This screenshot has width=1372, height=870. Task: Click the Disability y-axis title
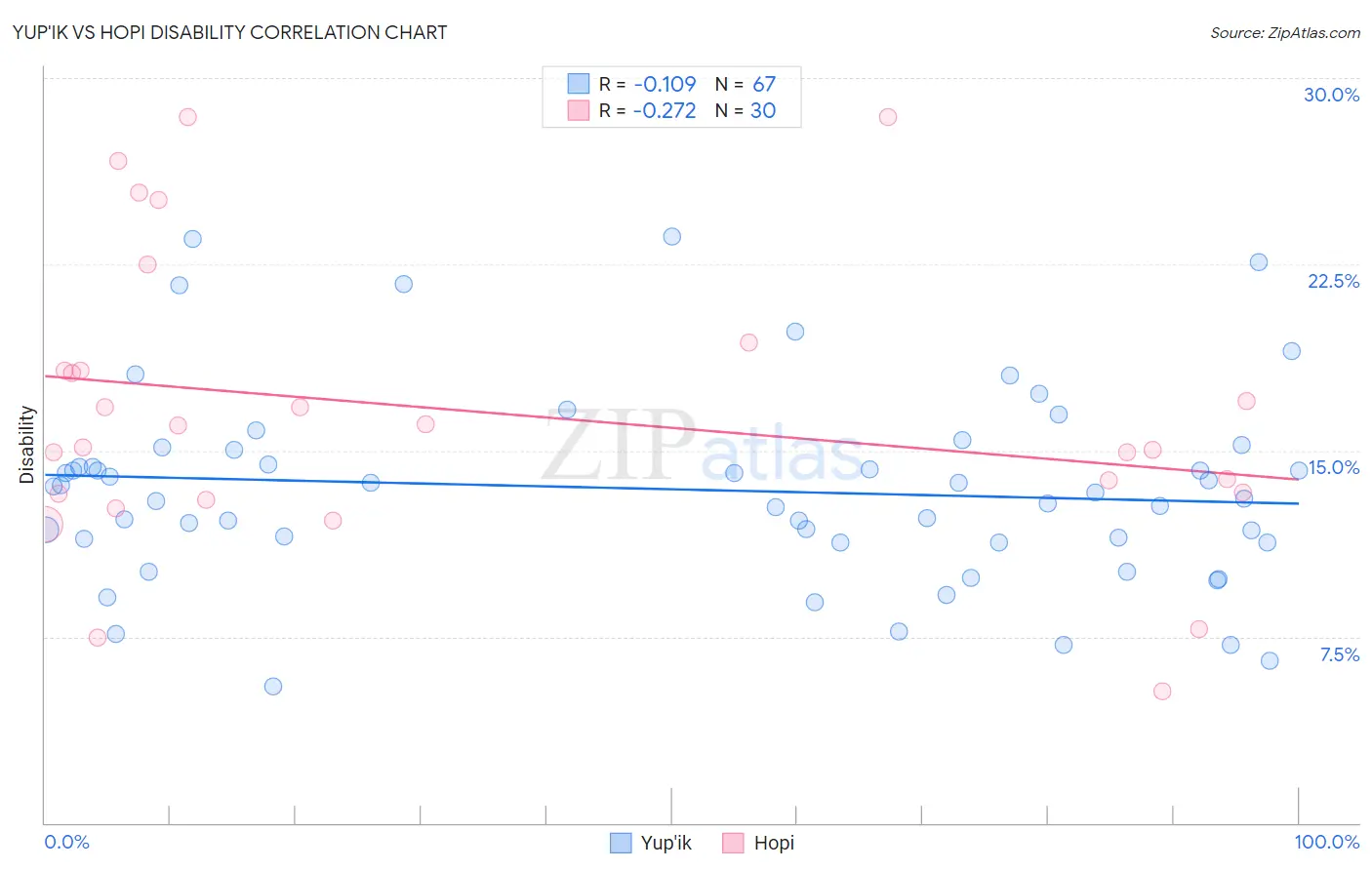click(x=27, y=445)
